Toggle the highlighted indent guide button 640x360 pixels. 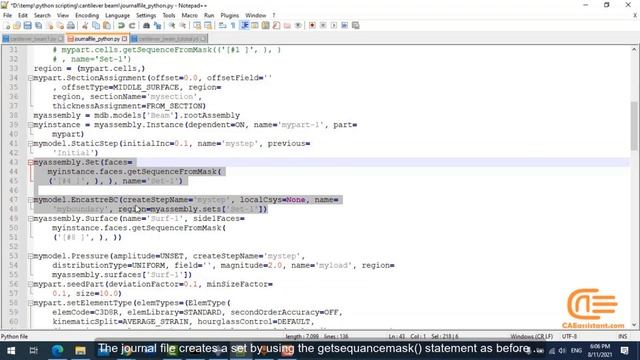(x=244, y=26)
